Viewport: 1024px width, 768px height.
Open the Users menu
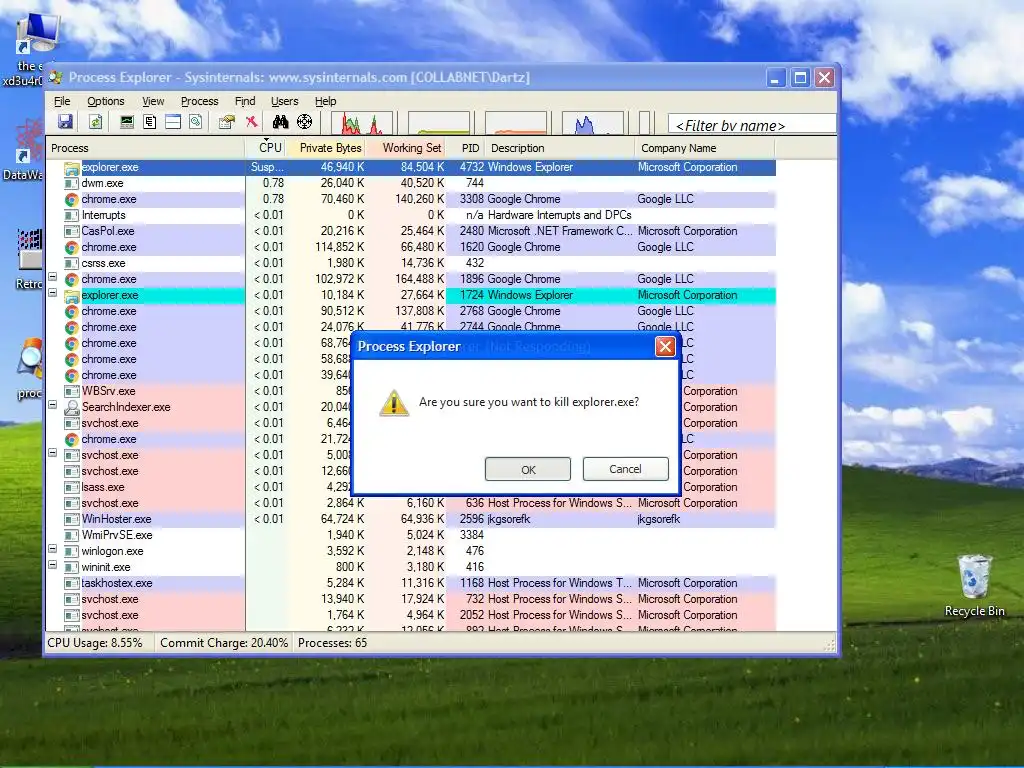[x=285, y=101]
